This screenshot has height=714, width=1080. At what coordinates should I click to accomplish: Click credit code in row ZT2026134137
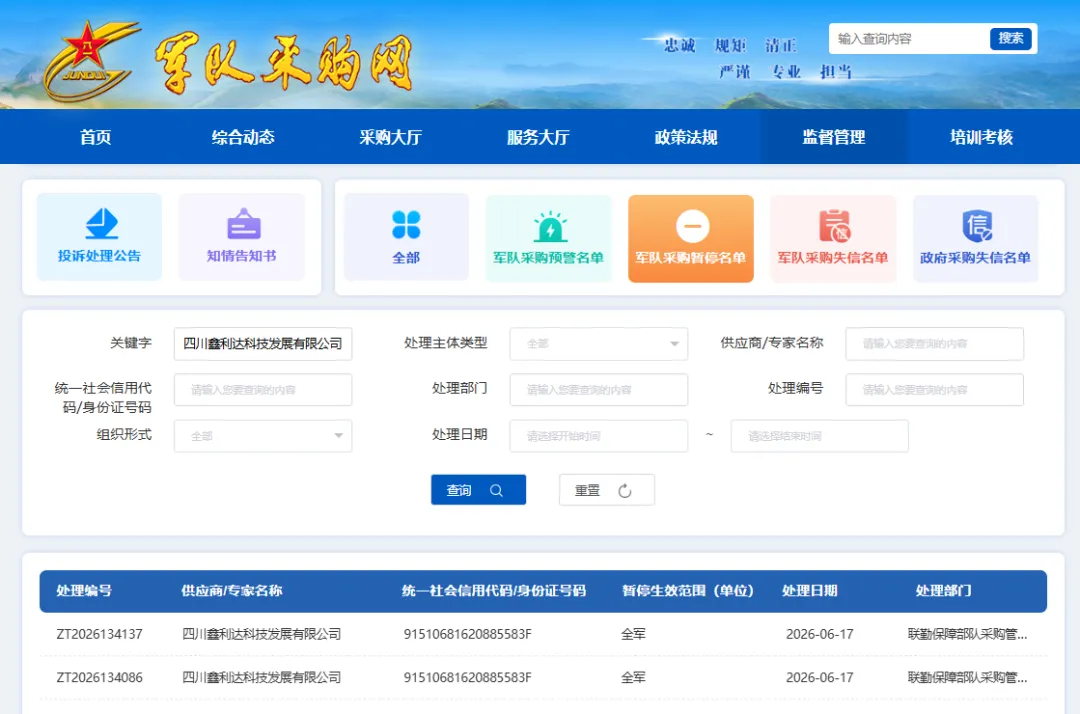[x=468, y=634]
